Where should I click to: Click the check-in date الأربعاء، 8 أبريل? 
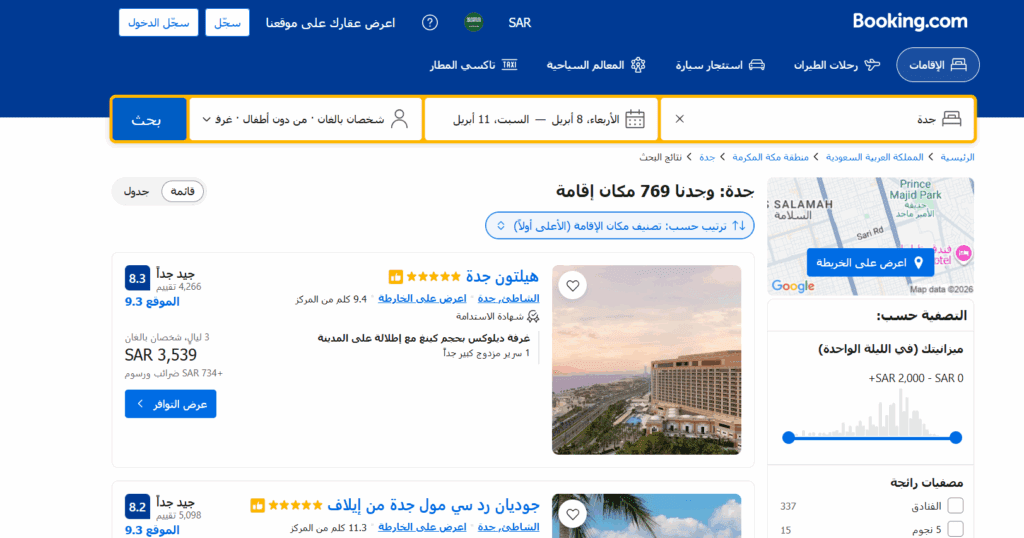pyautogui.click(x=586, y=119)
